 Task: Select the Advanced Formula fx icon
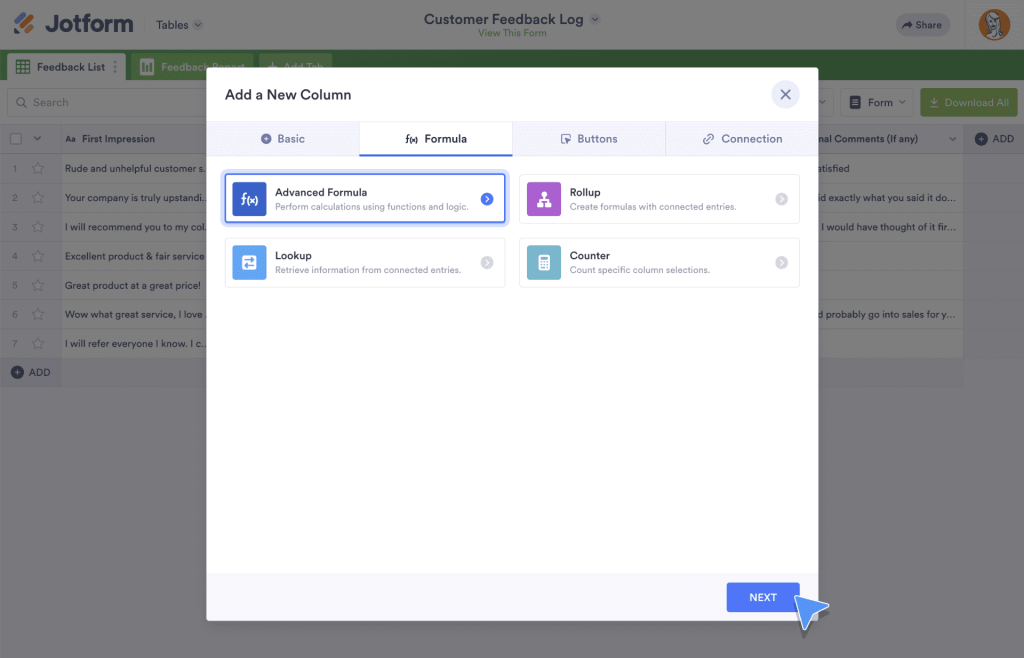[x=248, y=198]
